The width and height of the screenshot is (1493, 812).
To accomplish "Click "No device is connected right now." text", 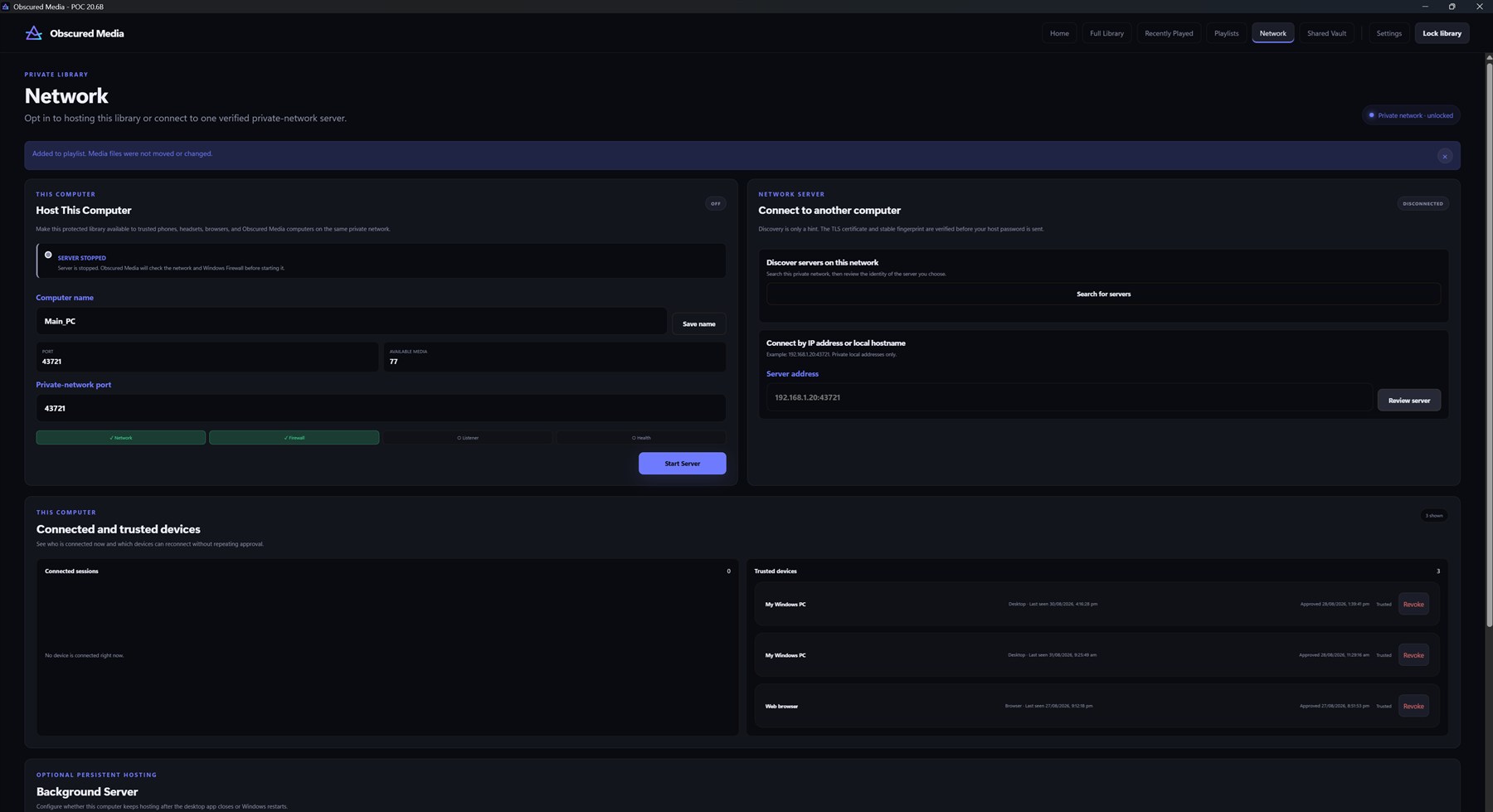I will 84,655.
